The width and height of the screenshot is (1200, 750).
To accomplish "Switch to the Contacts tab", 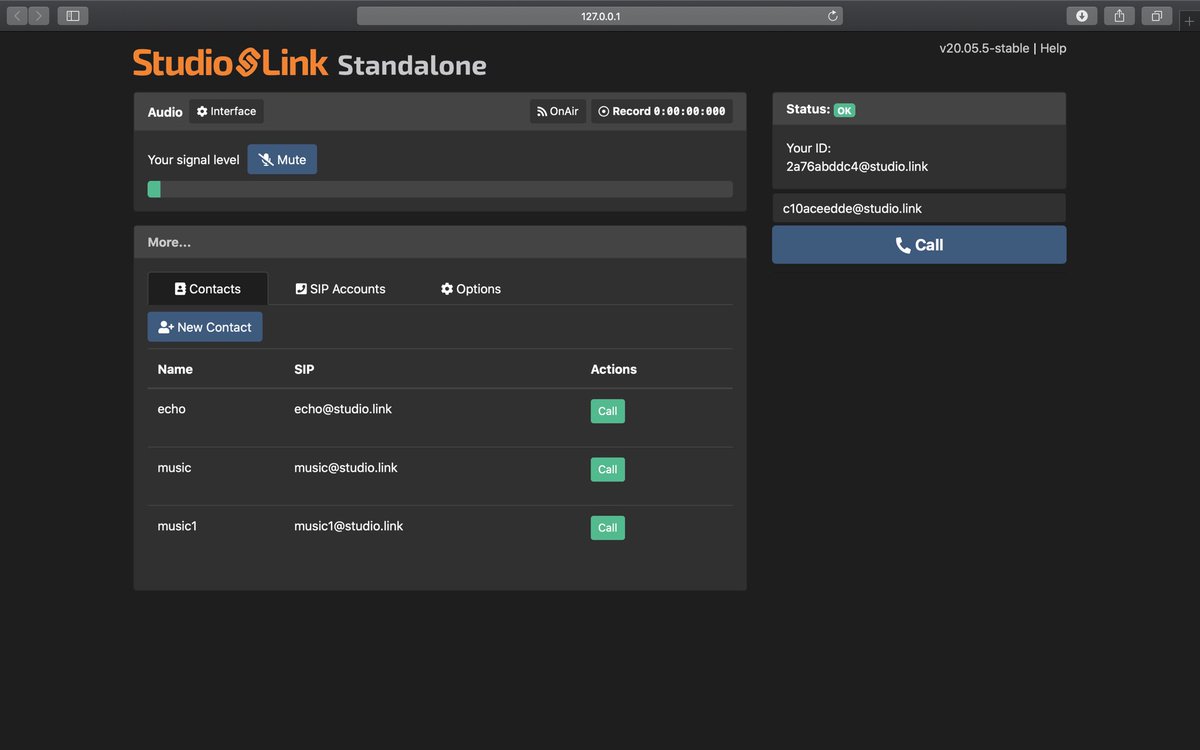I will pos(208,289).
